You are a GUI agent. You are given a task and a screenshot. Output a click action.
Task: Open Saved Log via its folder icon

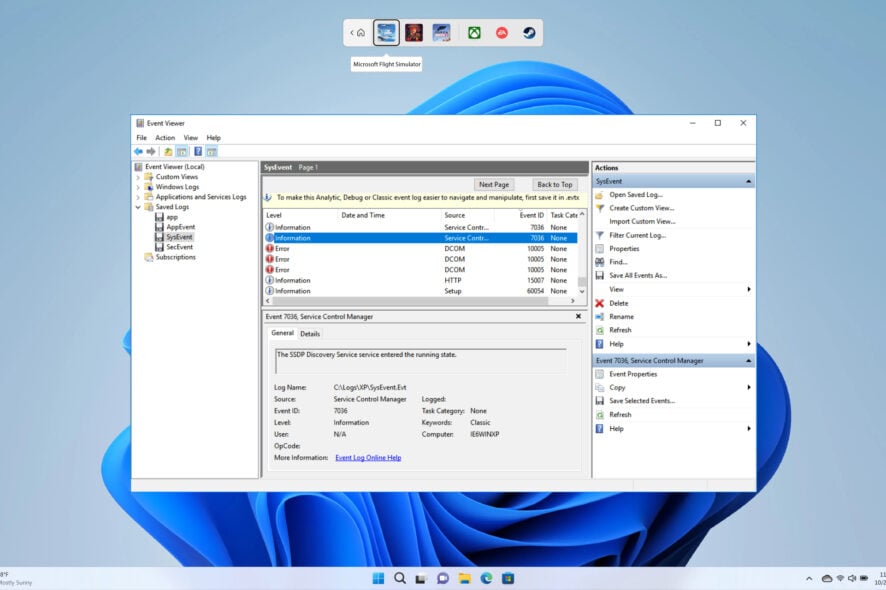(600, 195)
